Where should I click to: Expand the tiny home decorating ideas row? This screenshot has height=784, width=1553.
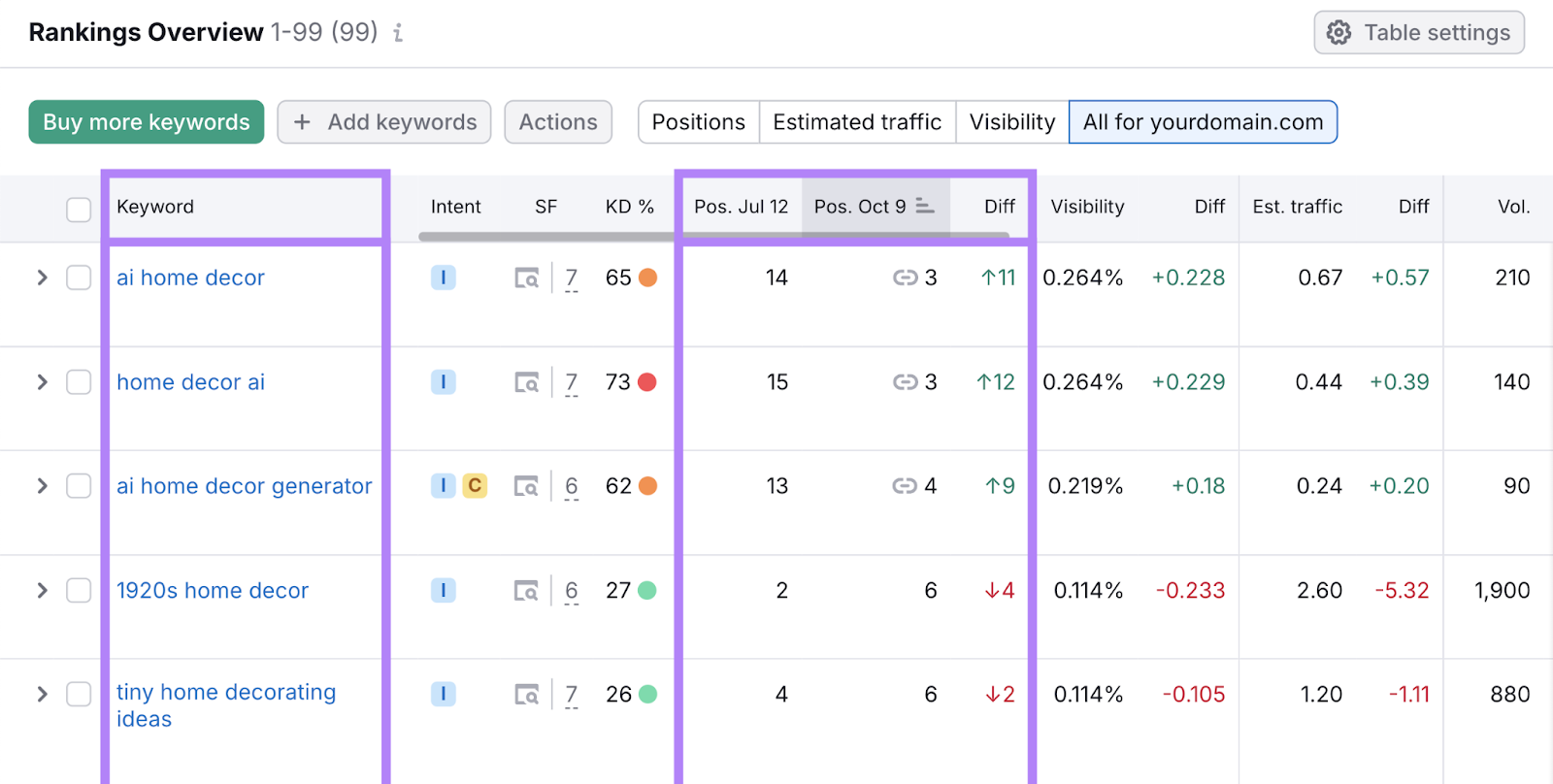click(x=42, y=695)
